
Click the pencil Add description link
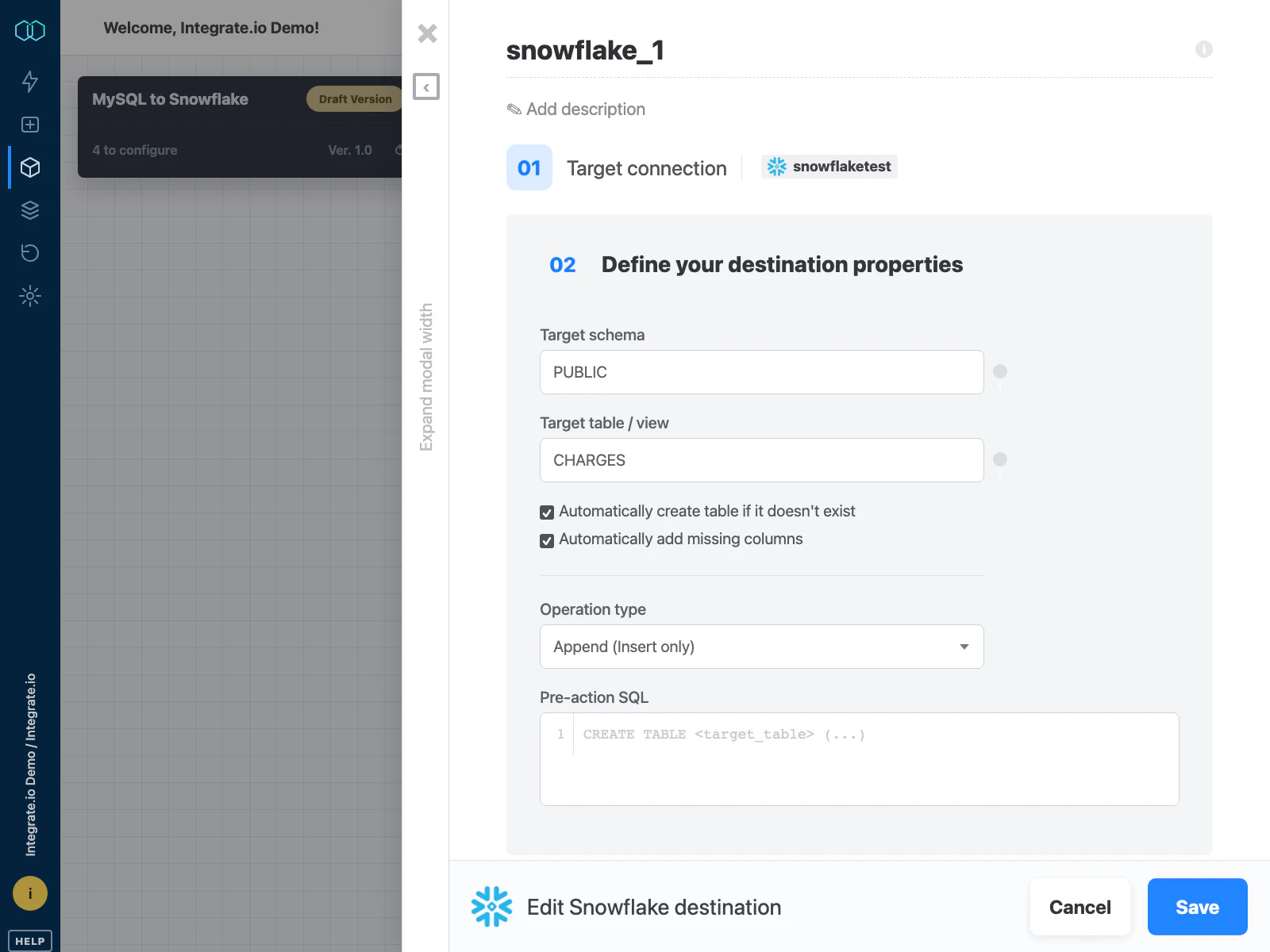click(x=576, y=109)
